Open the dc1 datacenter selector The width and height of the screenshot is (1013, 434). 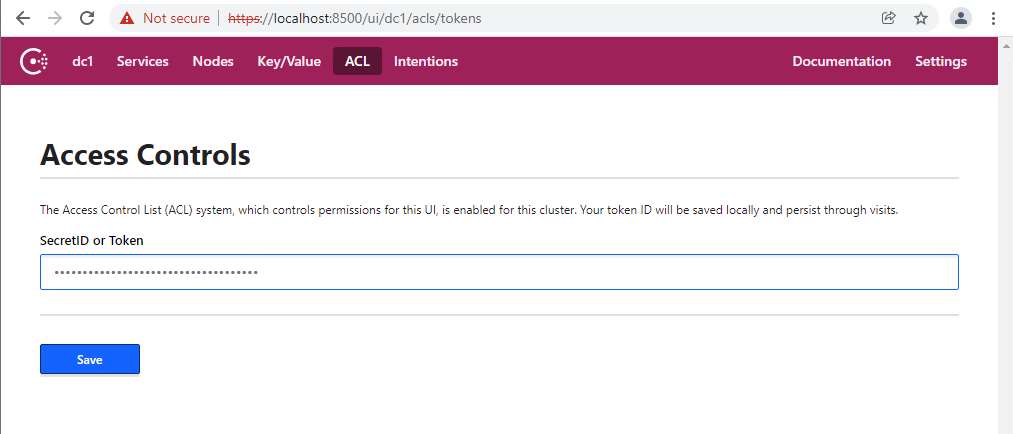pyautogui.click(x=82, y=62)
